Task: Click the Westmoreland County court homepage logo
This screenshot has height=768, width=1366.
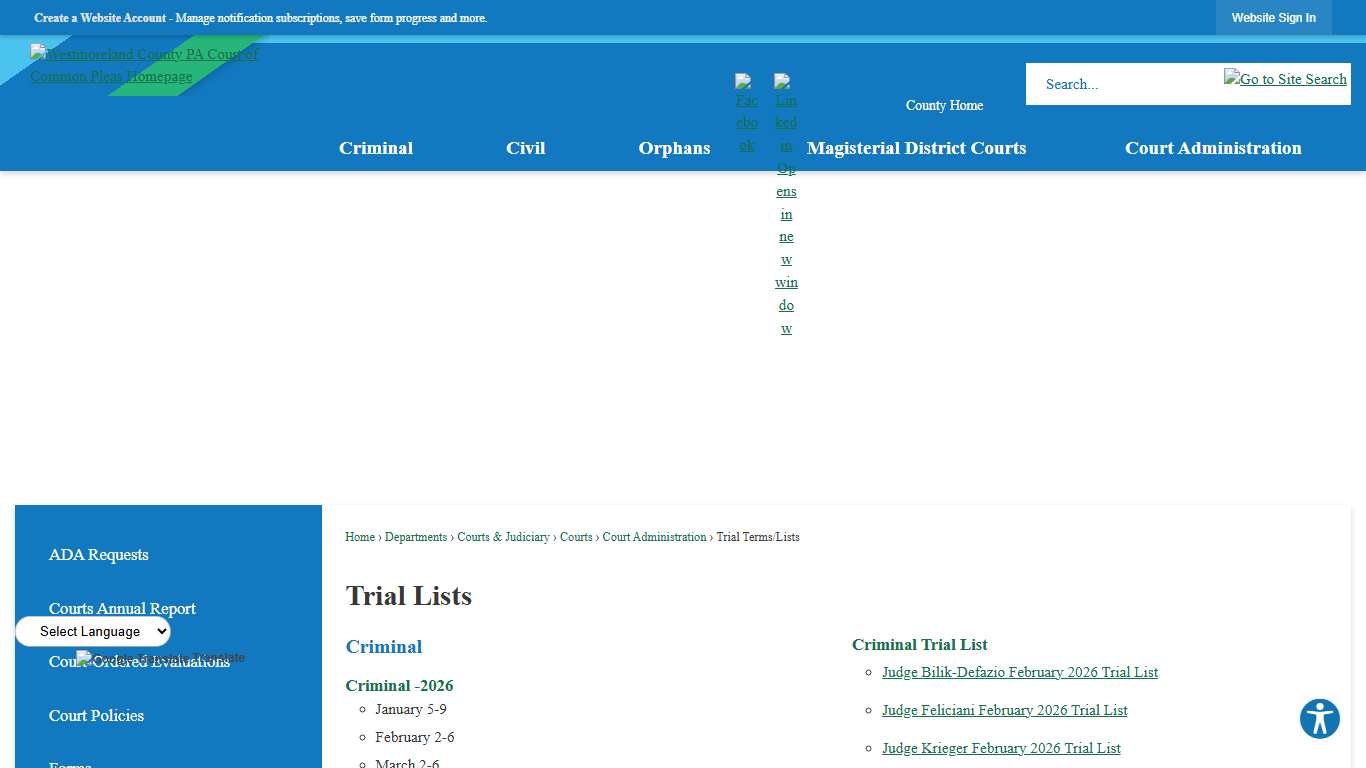Action: tap(144, 65)
